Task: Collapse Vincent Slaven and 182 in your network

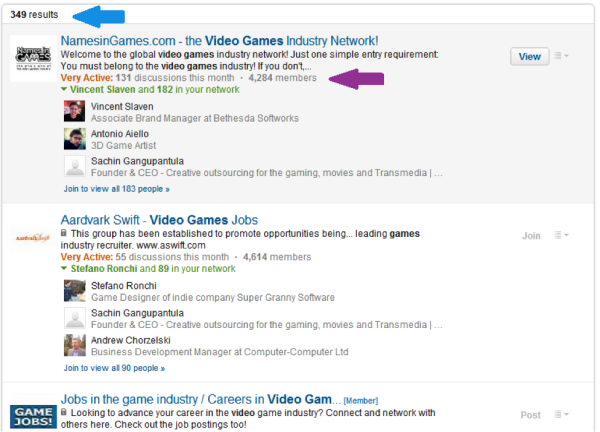Action: point(150,90)
